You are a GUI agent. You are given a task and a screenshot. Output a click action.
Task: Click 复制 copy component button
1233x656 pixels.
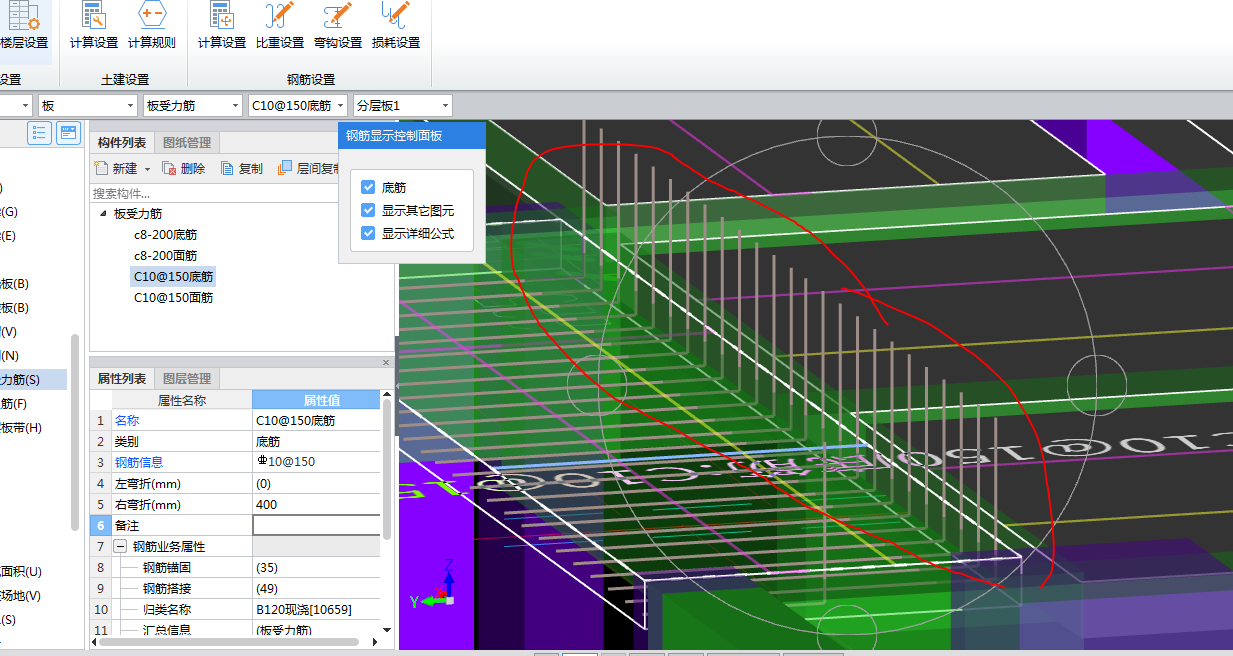pos(242,169)
